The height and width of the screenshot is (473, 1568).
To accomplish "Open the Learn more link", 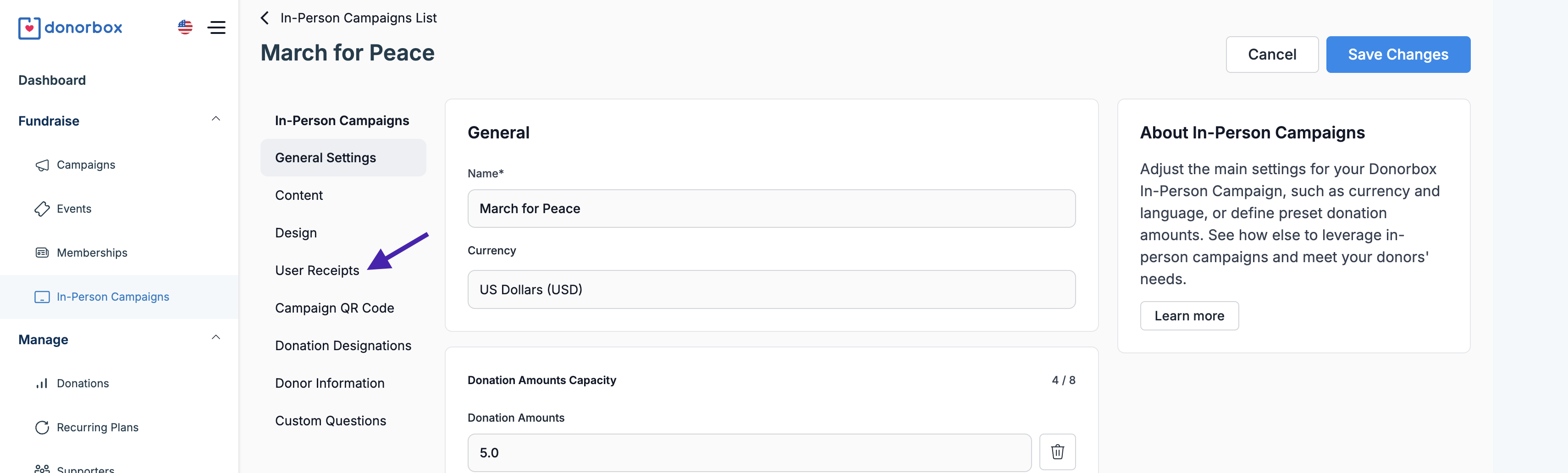I will (1189, 316).
